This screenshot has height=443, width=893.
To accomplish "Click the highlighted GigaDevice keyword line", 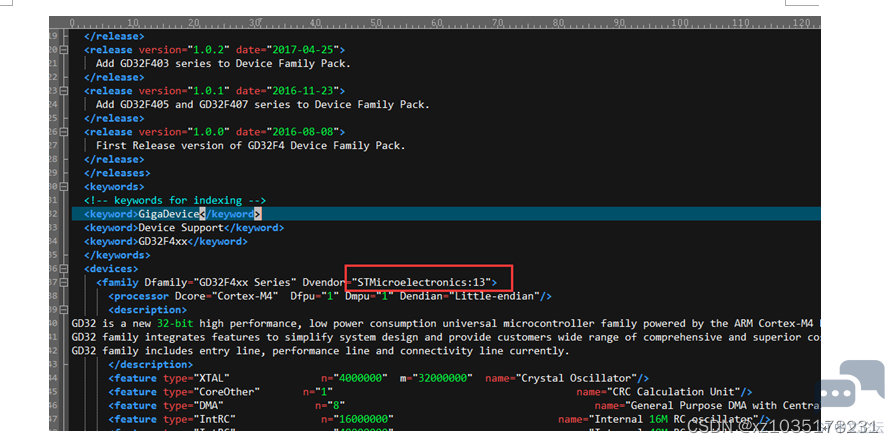I will tap(446, 214).
